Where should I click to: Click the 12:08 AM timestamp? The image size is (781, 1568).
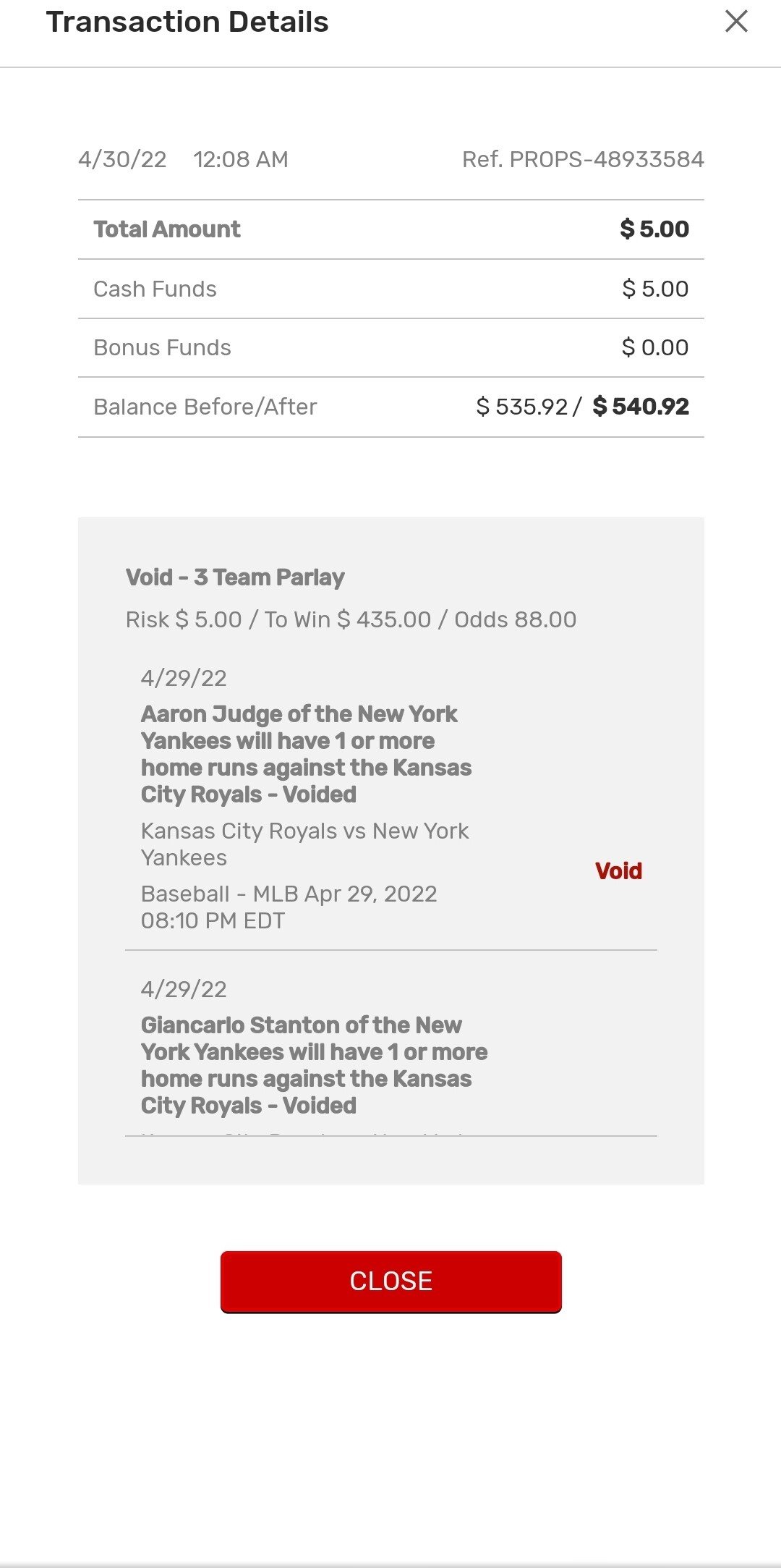241,159
